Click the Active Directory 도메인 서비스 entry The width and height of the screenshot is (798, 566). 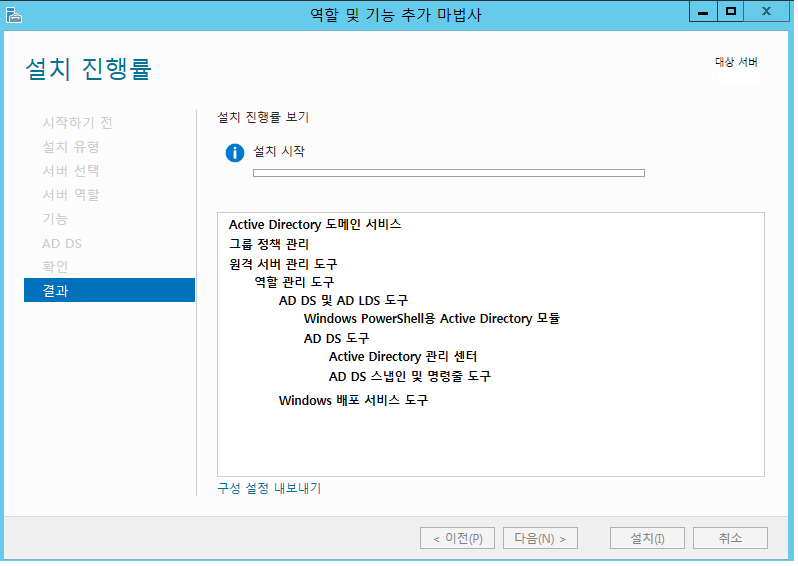click(315, 224)
